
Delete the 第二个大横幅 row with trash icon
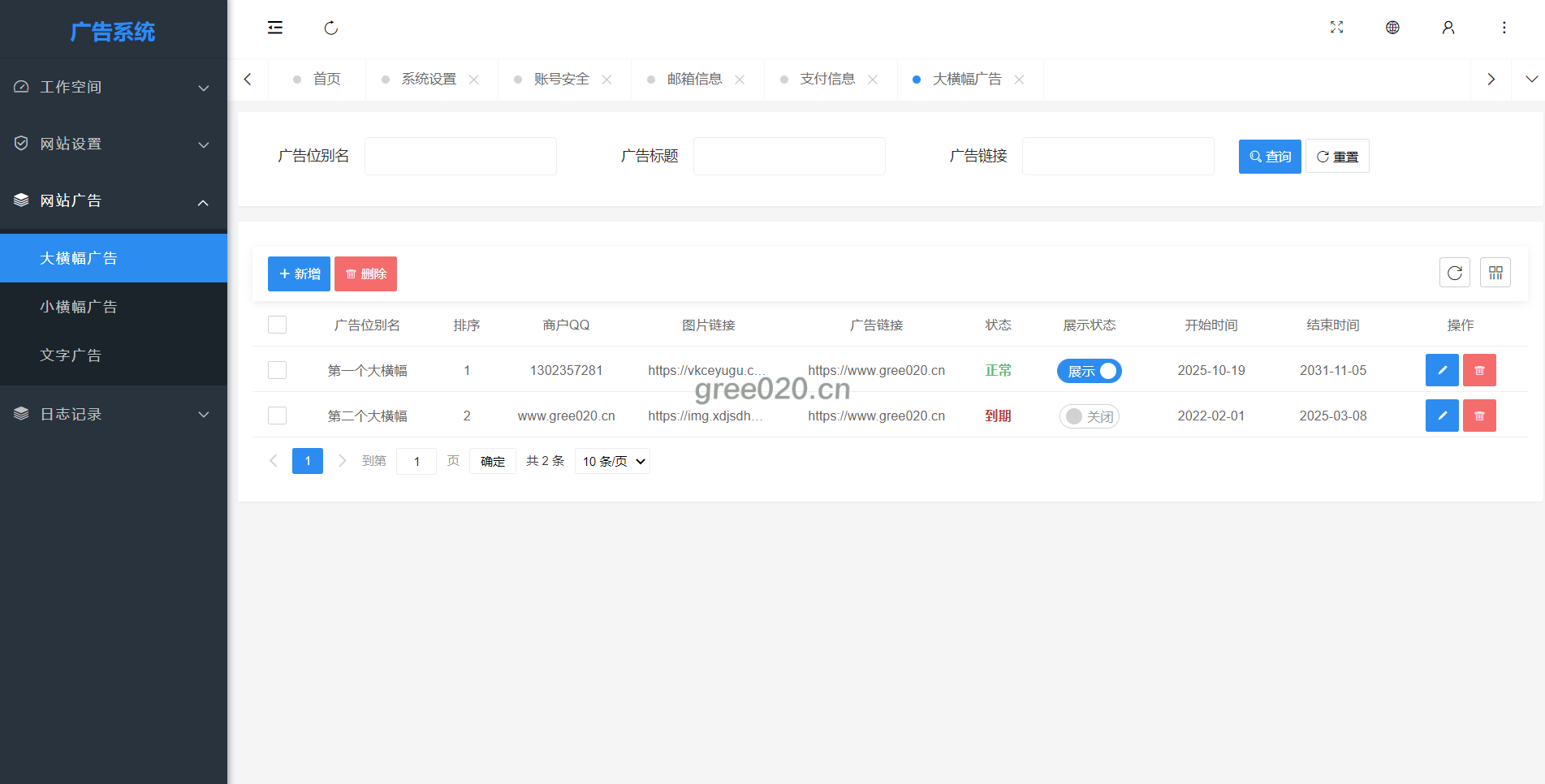(1479, 416)
